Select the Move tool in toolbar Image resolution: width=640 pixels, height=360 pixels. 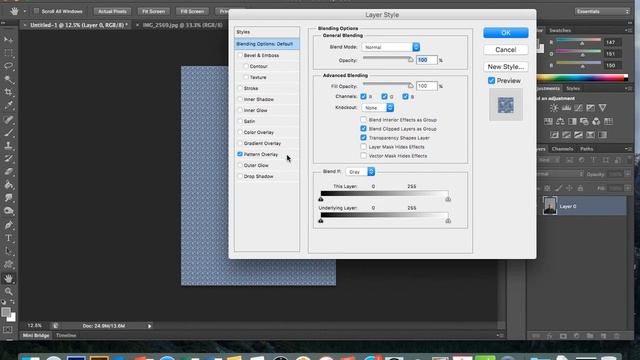point(8,40)
